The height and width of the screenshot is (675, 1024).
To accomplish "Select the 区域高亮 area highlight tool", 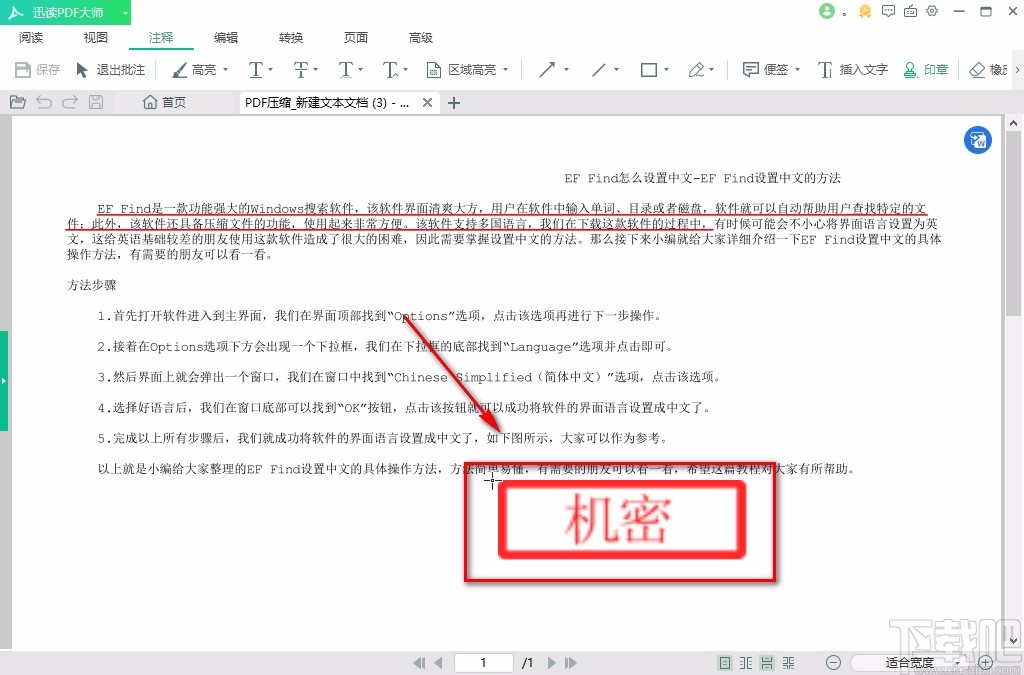I will pyautogui.click(x=461, y=69).
